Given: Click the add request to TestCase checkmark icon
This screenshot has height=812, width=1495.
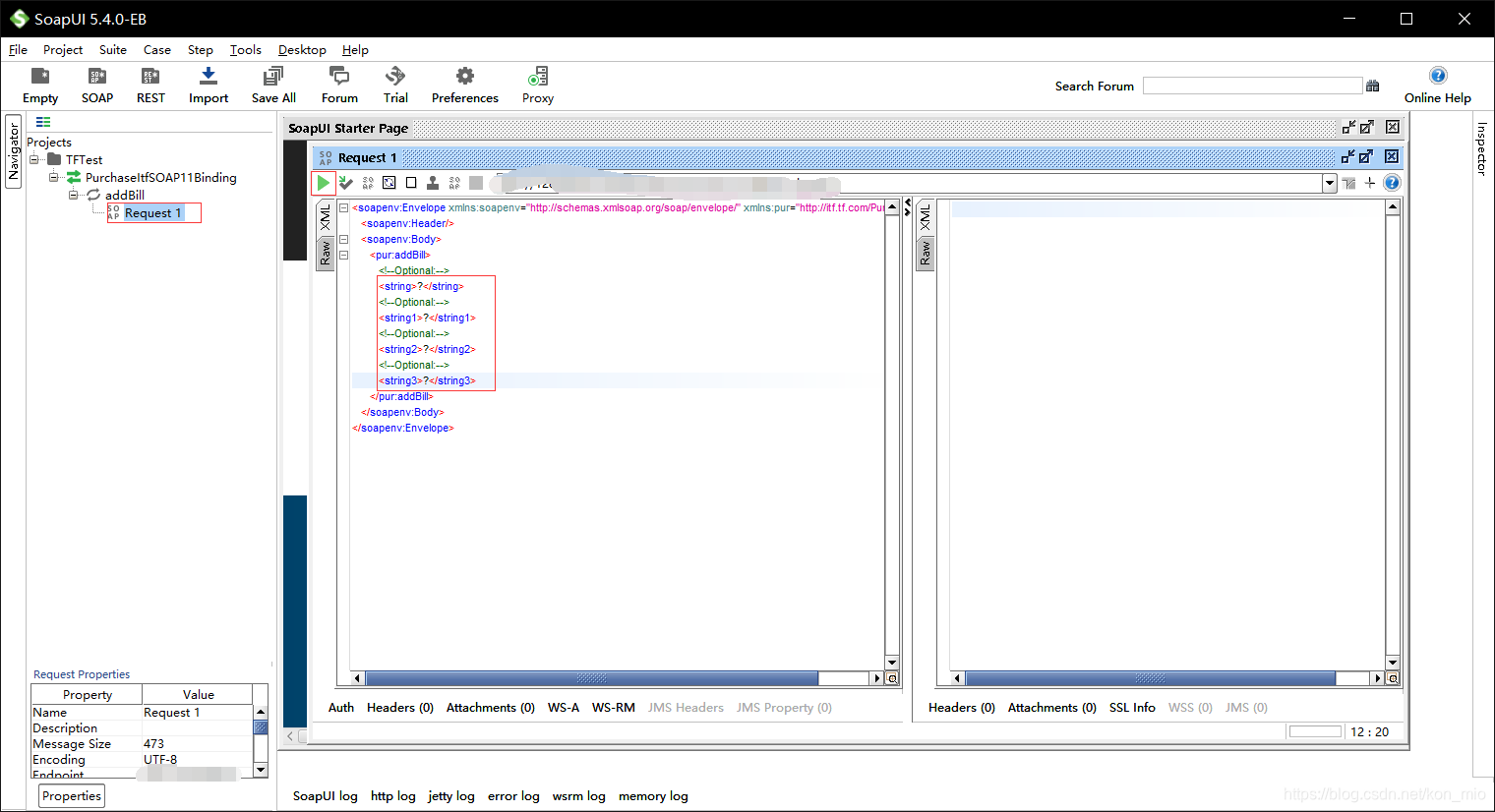Looking at the screenshot, I should 345,183.
